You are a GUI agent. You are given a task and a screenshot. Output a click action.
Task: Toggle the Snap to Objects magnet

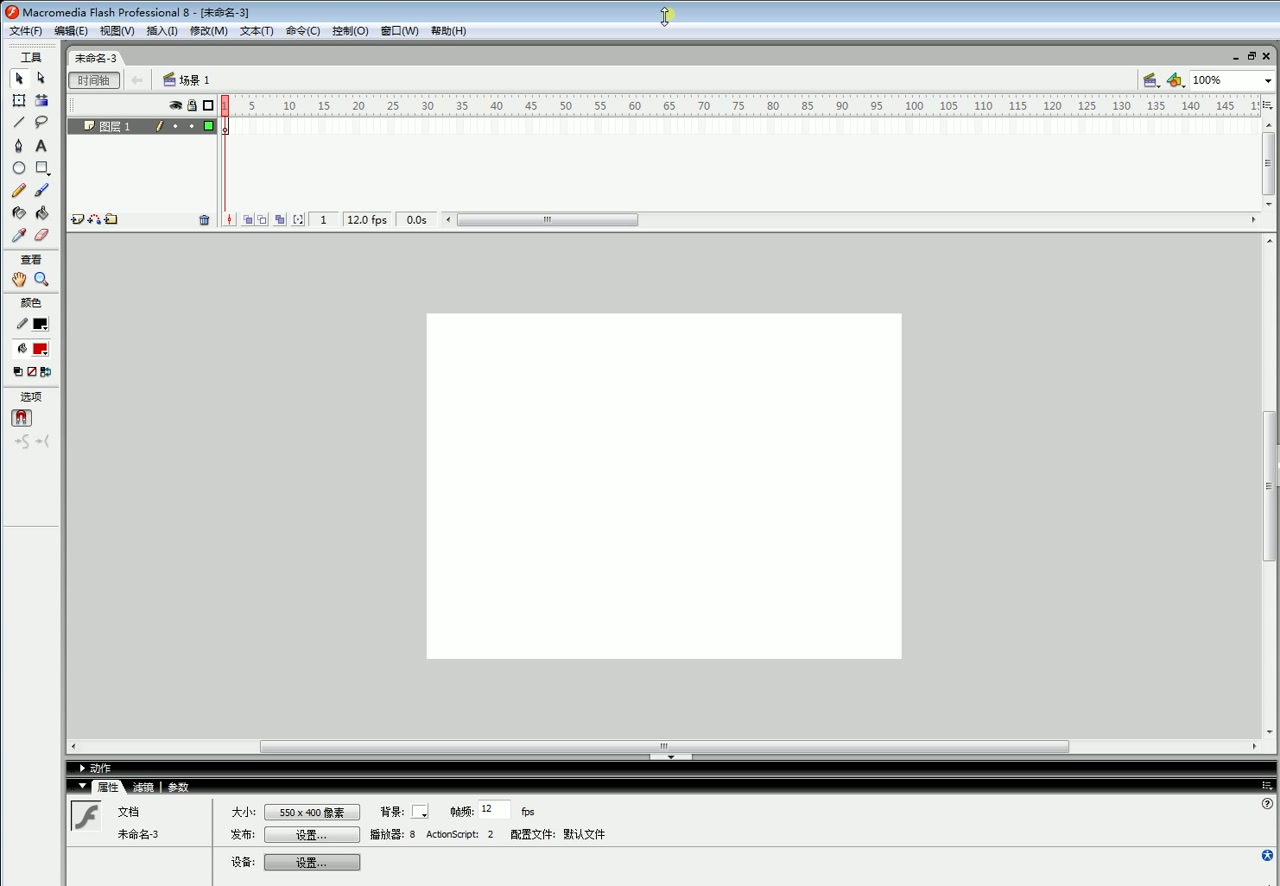21,418
